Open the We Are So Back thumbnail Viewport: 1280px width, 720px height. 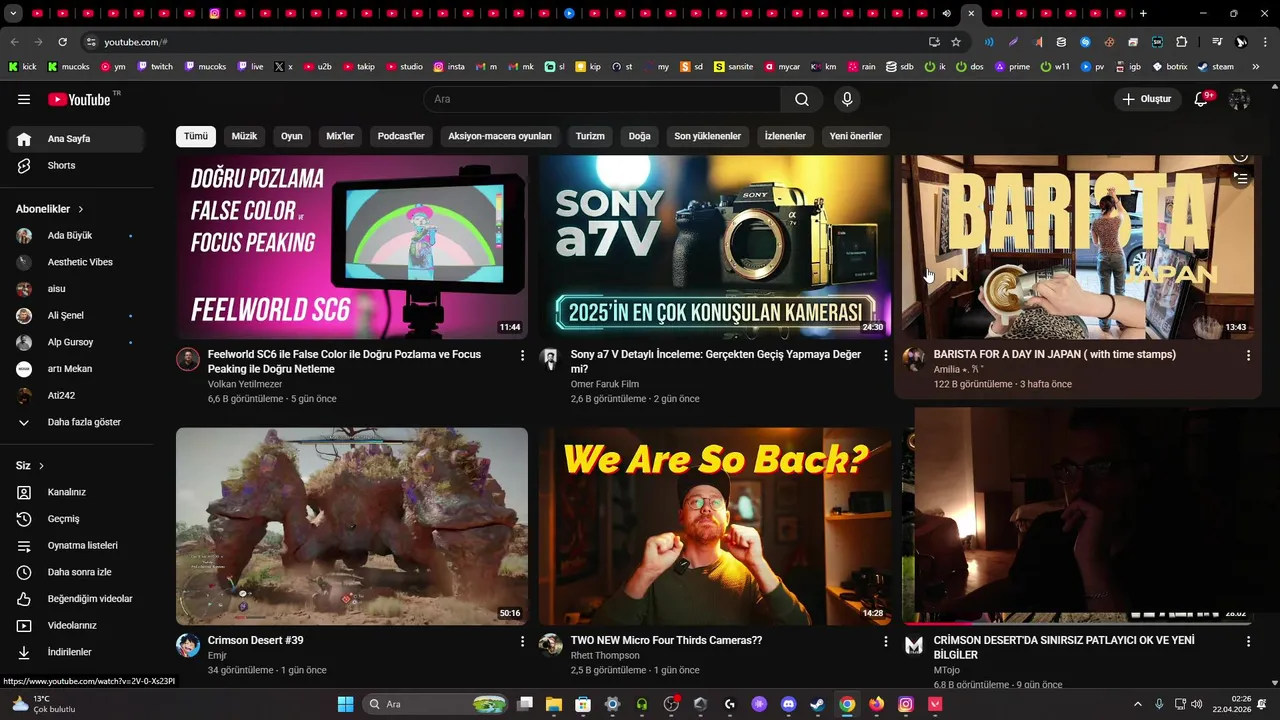tap(715, 526)
